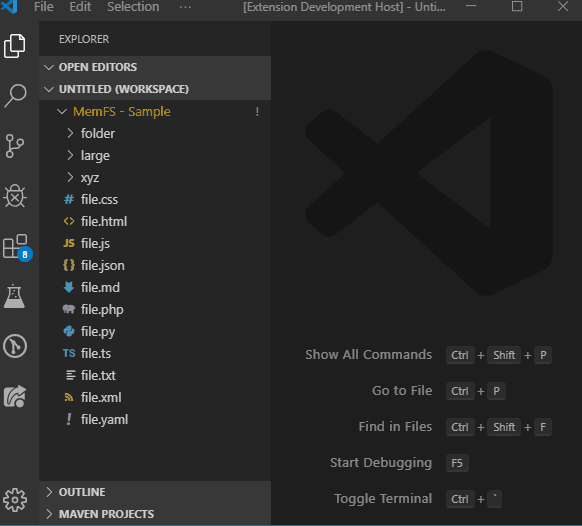
Task: Collapse the Untitled (Workspace) section
Action: click(49, 89)
